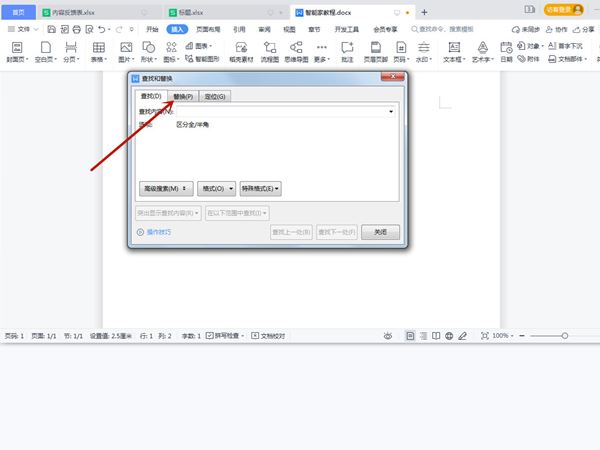Open a new tab with plus button
This screenshot has width=600, height=450.
point(424,12)
